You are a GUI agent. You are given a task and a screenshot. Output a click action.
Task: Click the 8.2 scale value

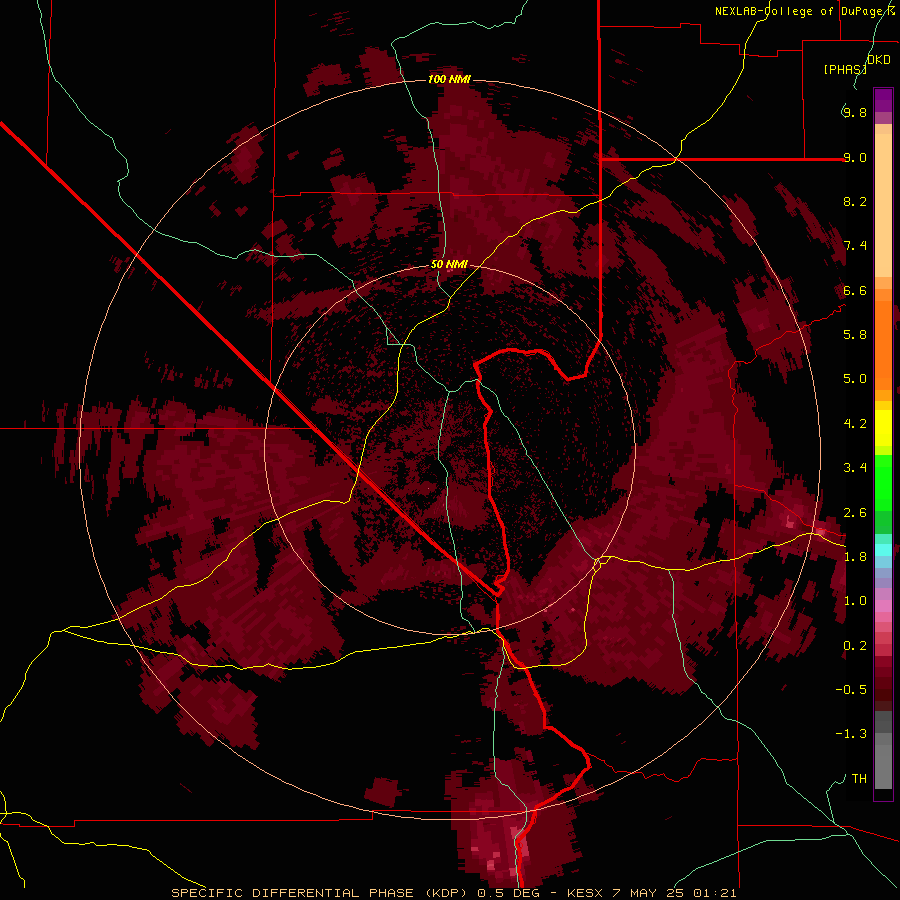[855, 201]
